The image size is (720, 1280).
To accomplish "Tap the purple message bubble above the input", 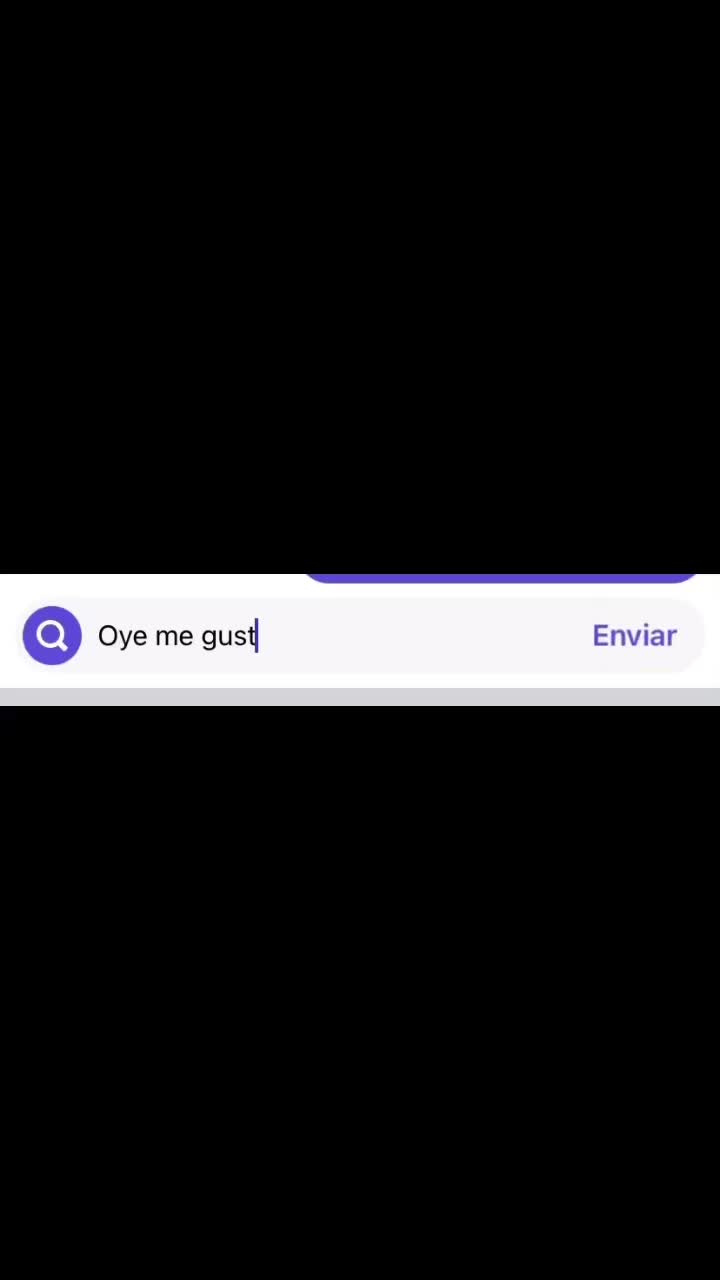I will tap(501, 578).
